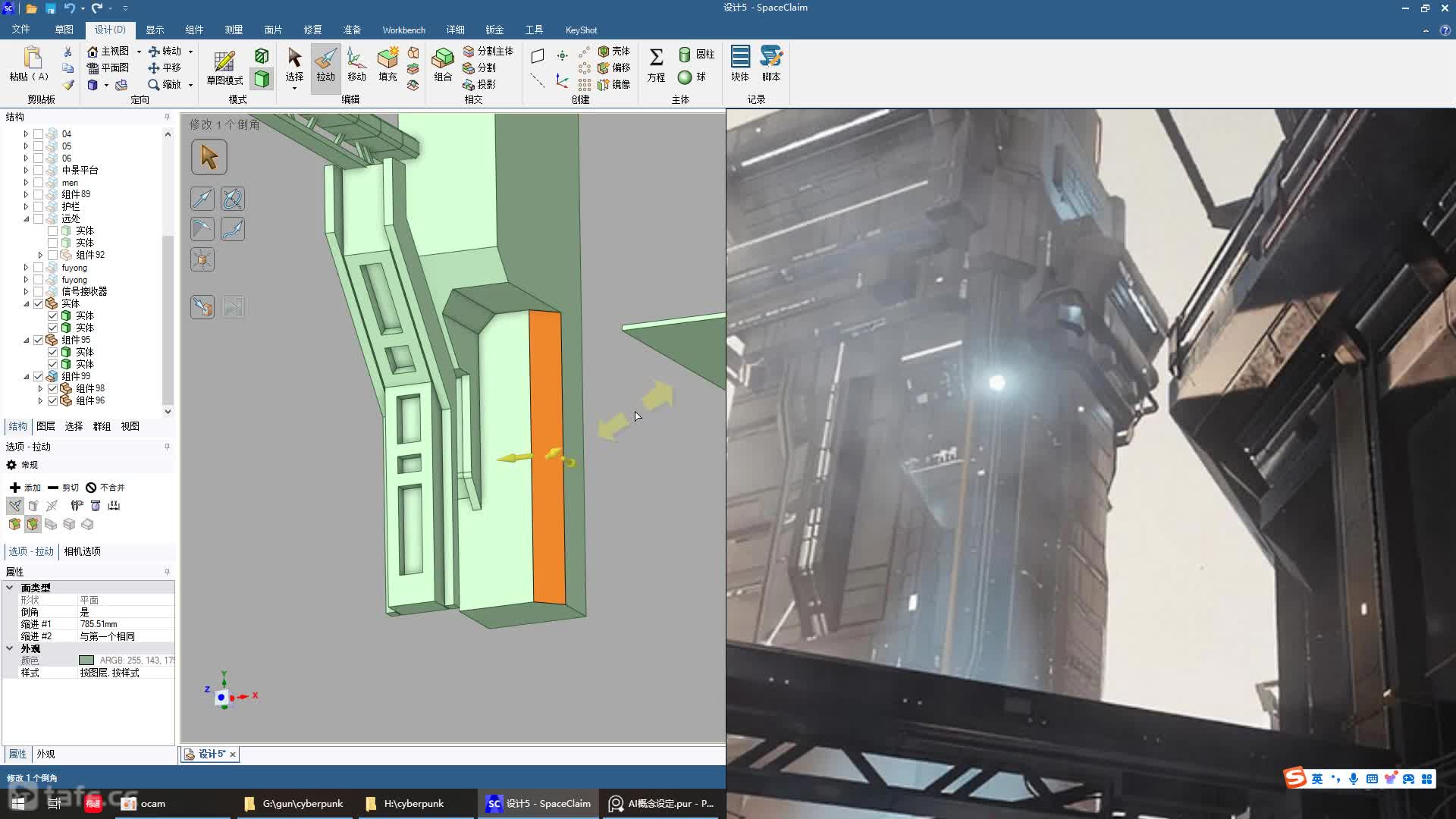Collapse the 面类型 property section
Viewport: 1456px width, 819px height.
pos(10,588)
